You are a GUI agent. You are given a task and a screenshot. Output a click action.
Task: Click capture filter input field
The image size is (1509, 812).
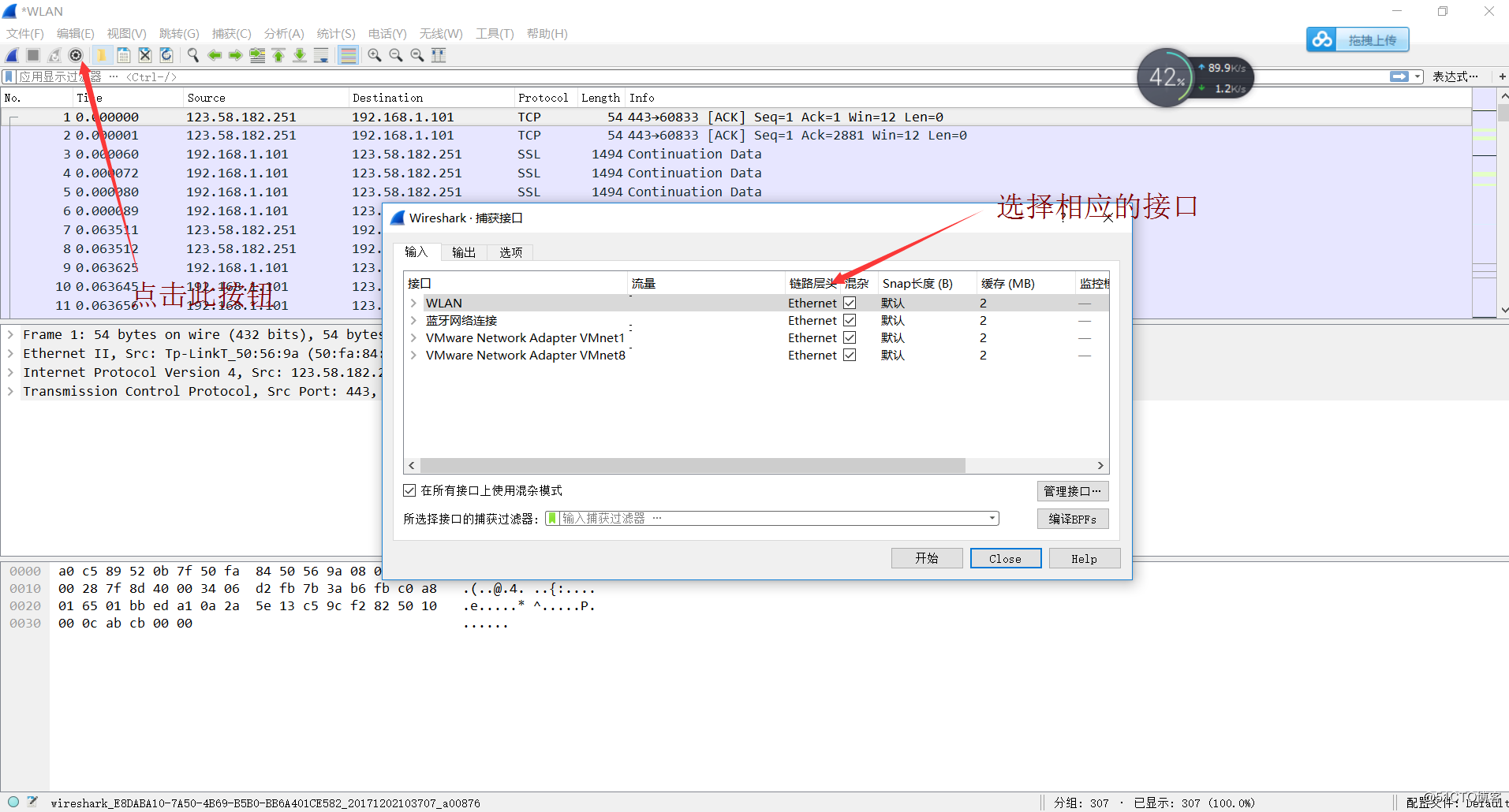coord(773,518)
